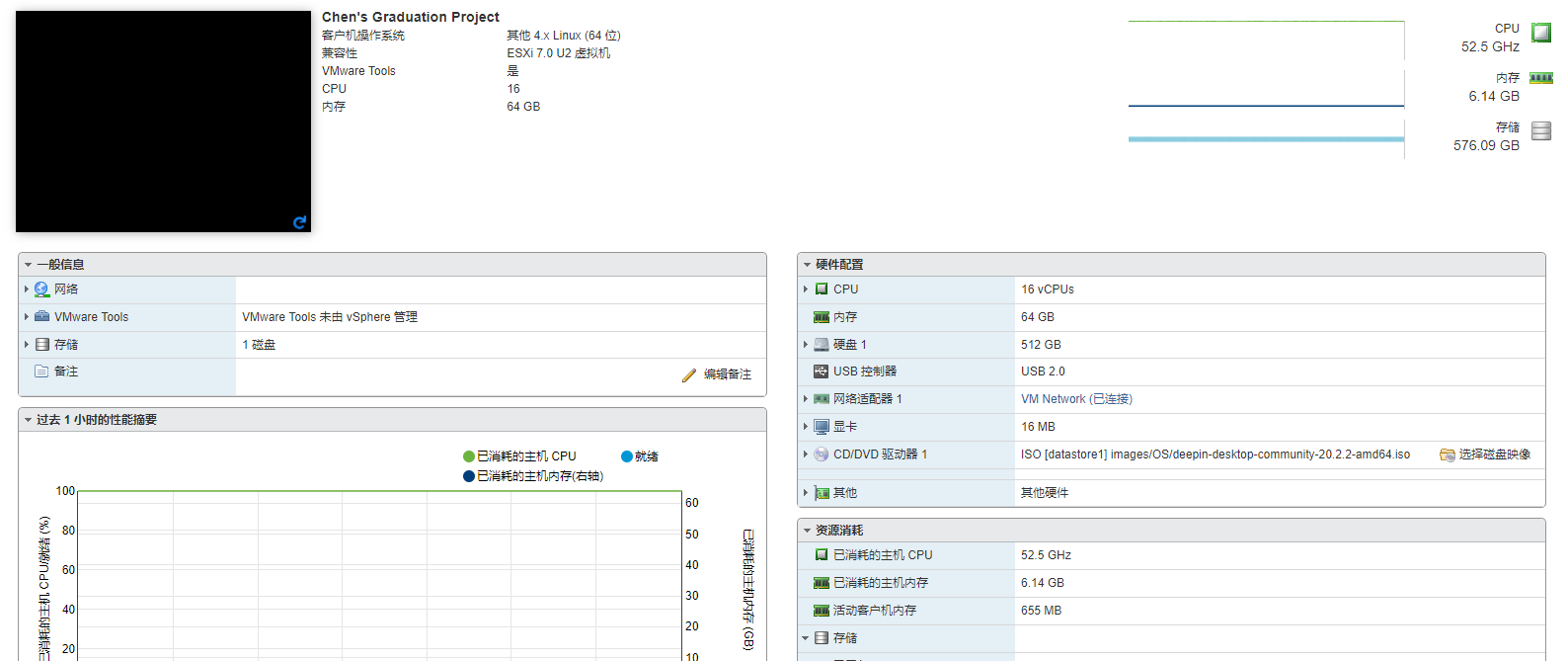This screenshot has width=1568, height=661.
Task: Toggle the 已消耗的主机 CPU legend marker
Action: click(469, 456)
